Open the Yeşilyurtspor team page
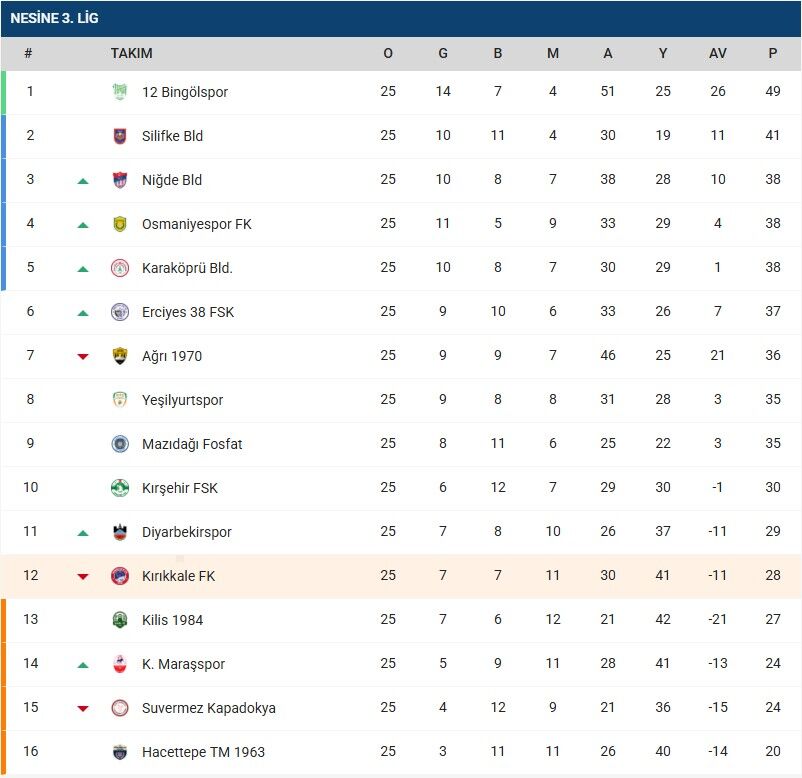This screenshot has width=802, height=778. (182, 400)
